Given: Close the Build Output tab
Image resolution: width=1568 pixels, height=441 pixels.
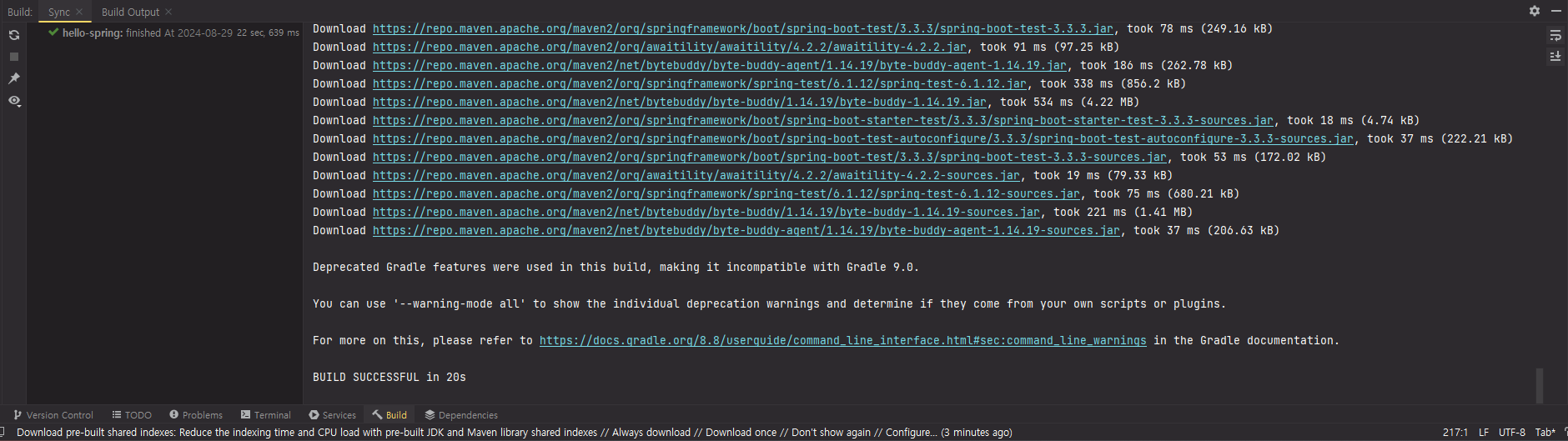Looking at the screenshot, I should point(168,12).
